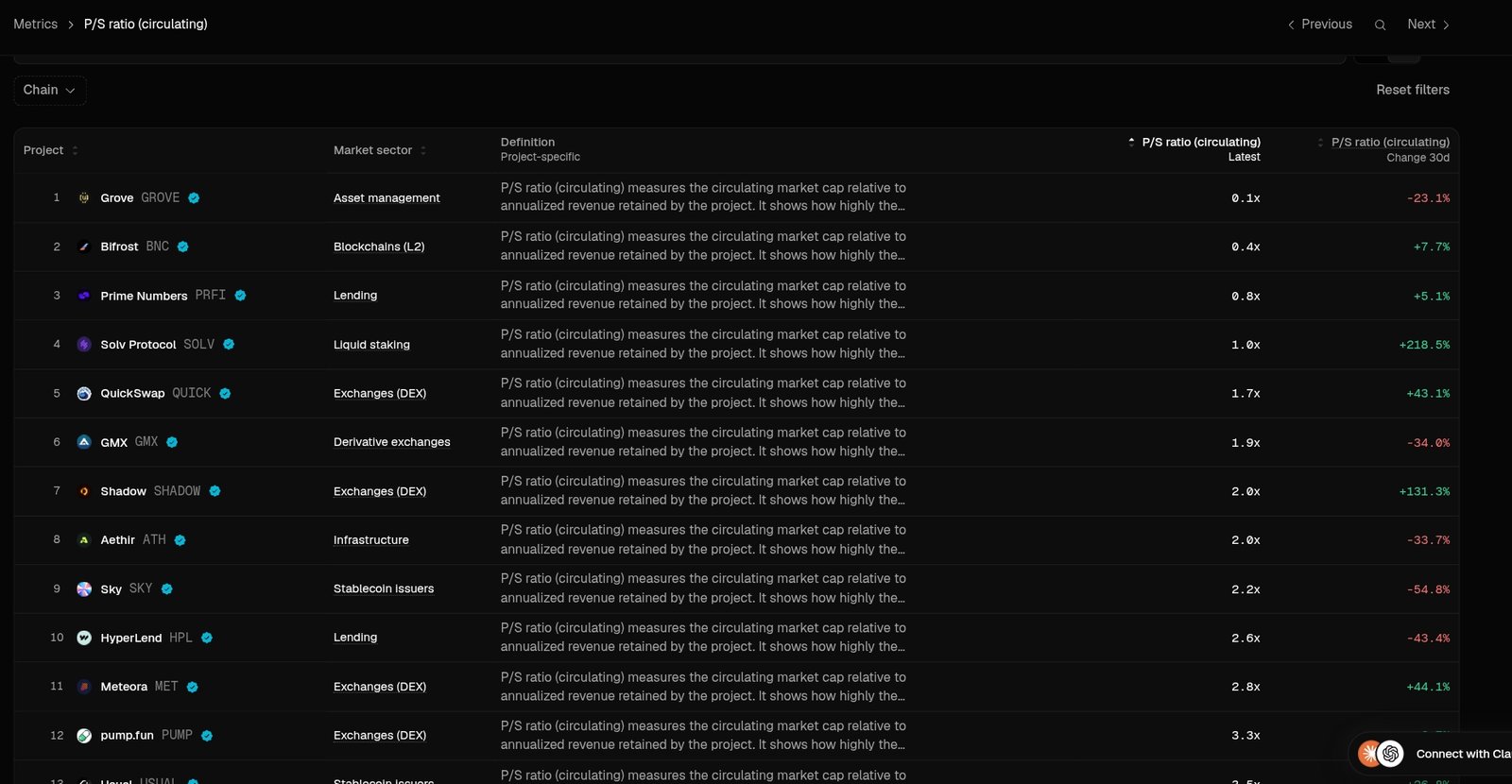Open Exchanges (DEX) link for Meteora

click(380, 687)
